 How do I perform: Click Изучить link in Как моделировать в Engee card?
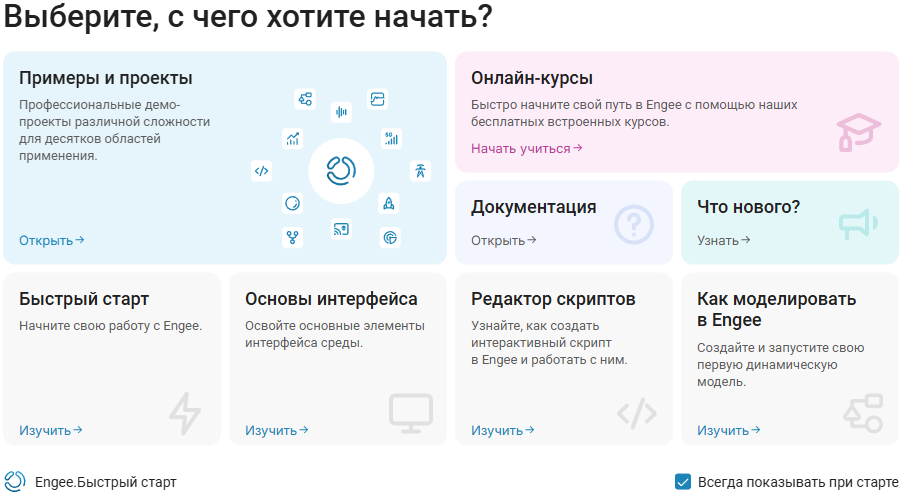[x=729, y=431]
